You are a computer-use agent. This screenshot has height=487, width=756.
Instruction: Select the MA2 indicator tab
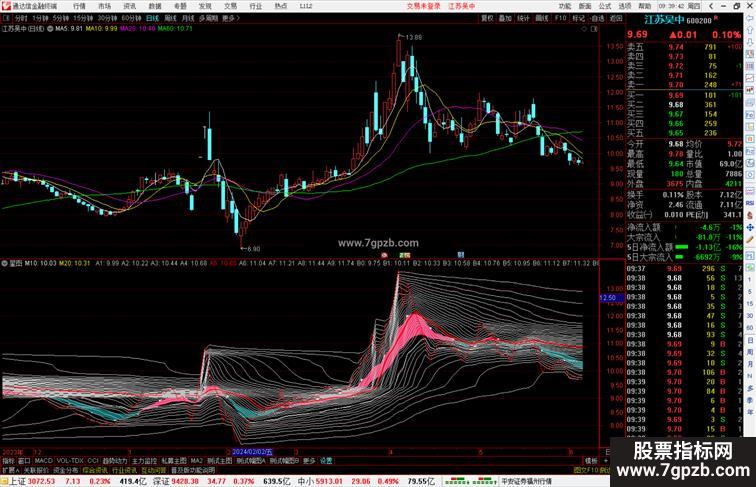(x=197, y=461)
